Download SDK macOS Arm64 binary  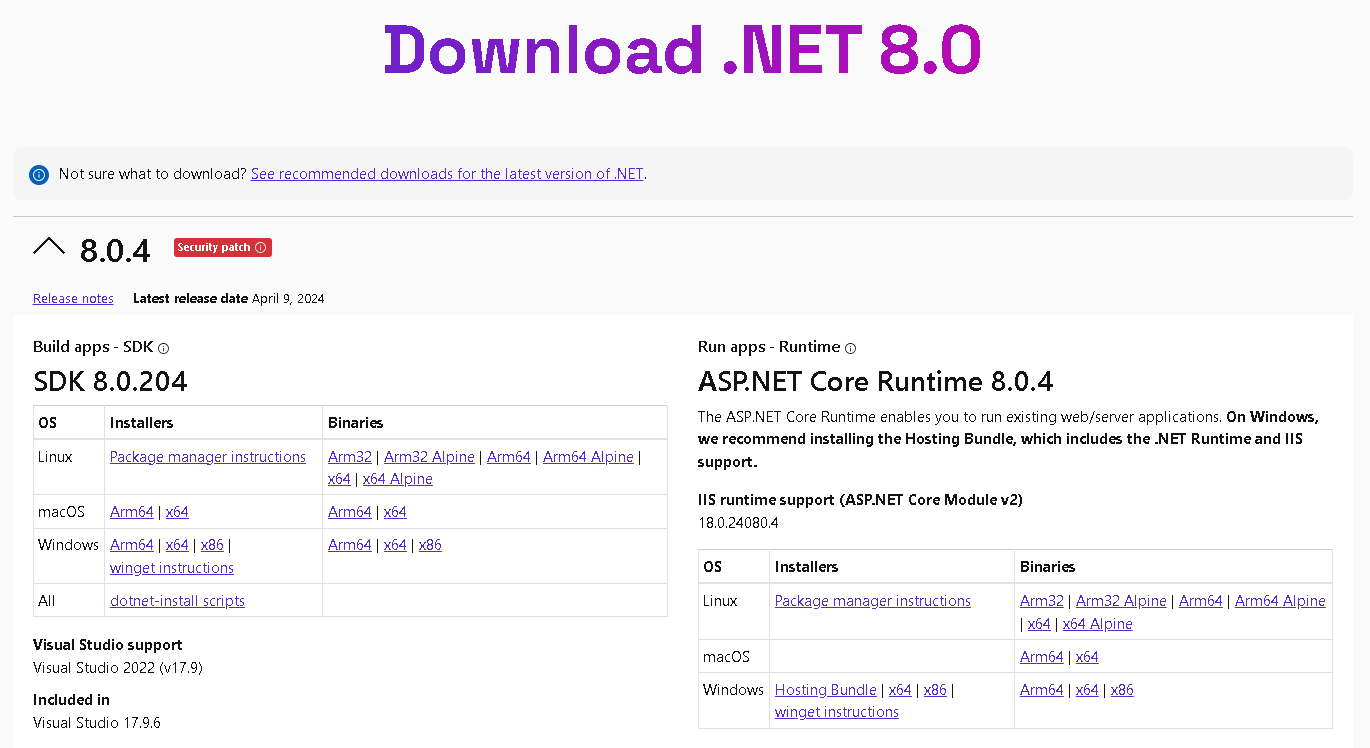(350, 512)
